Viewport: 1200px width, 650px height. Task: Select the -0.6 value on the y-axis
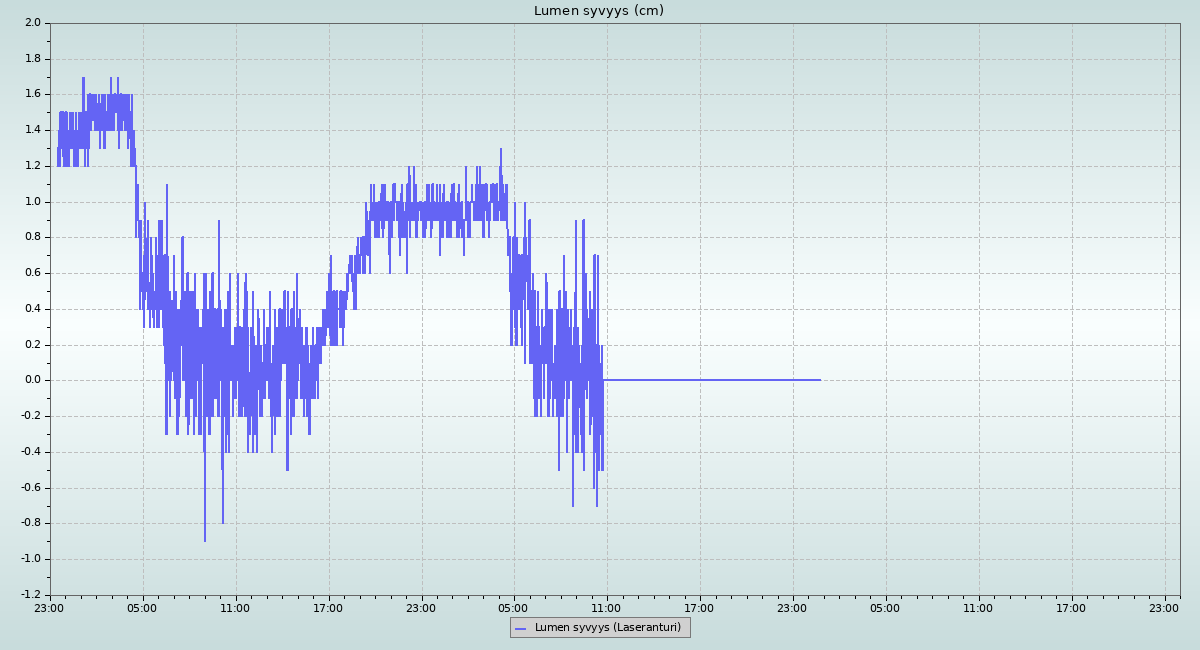pos(30,488)
